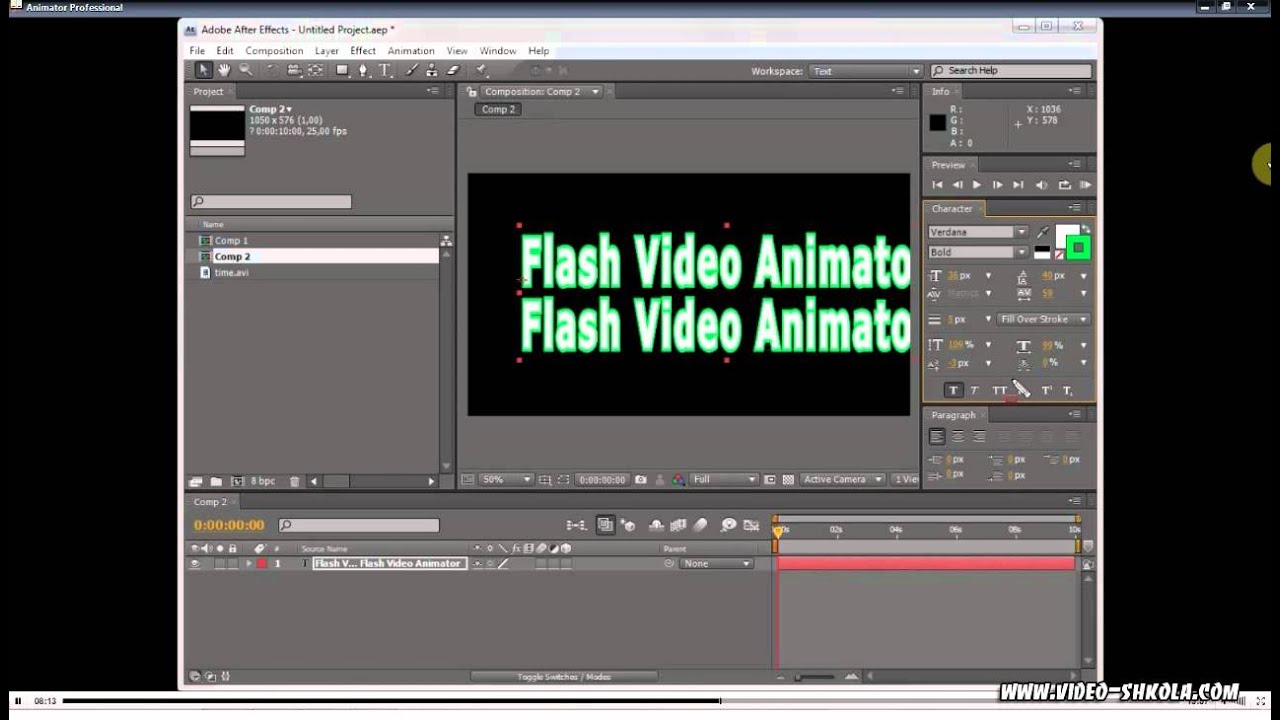Image resolution: width=1280 pixels, height=720 pixels.
Task: Expand the Flash Video Animator layer properties
Action: pyautogui.click(x=249, y=563)
